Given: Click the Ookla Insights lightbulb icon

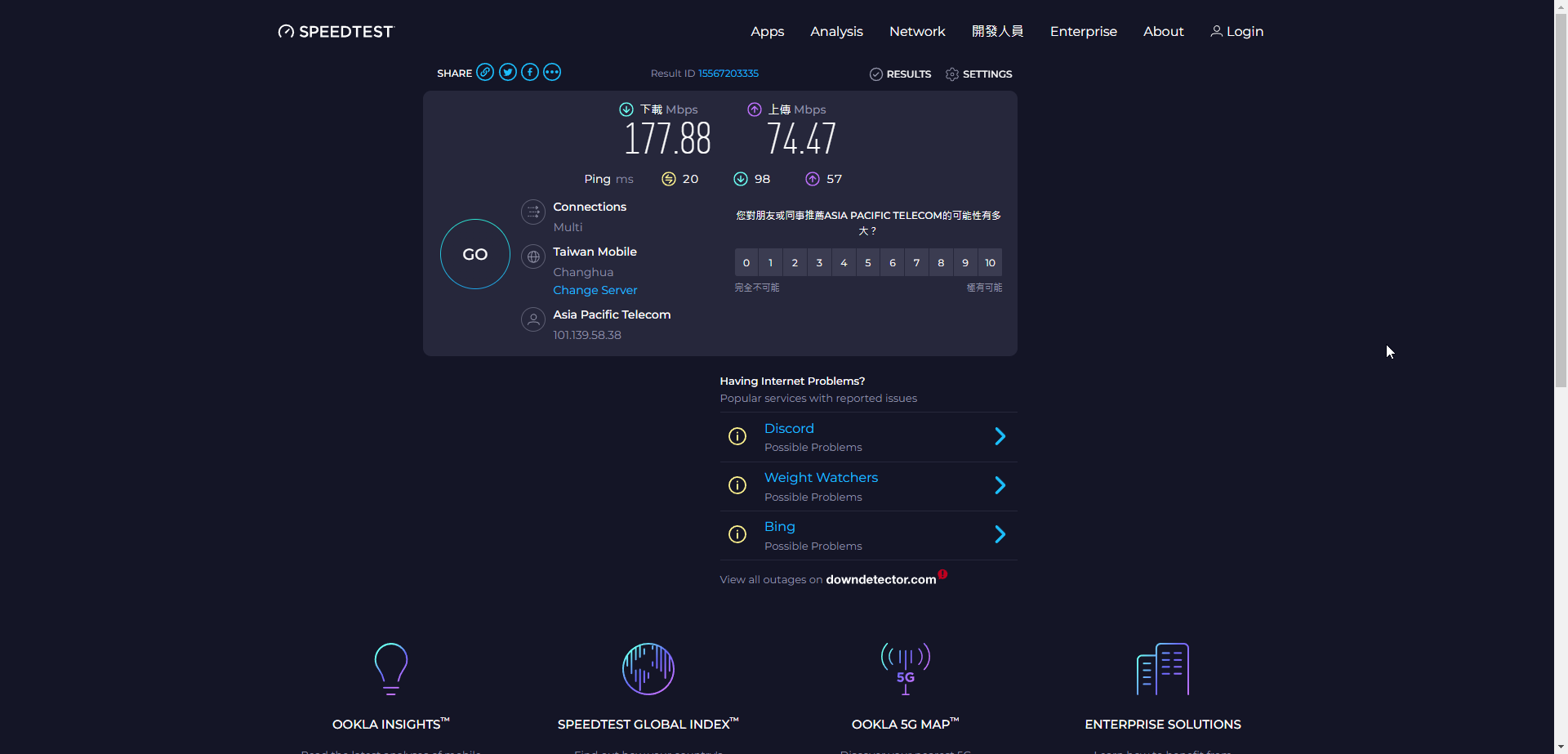Looking at the screenshot, I should (390, 668).
